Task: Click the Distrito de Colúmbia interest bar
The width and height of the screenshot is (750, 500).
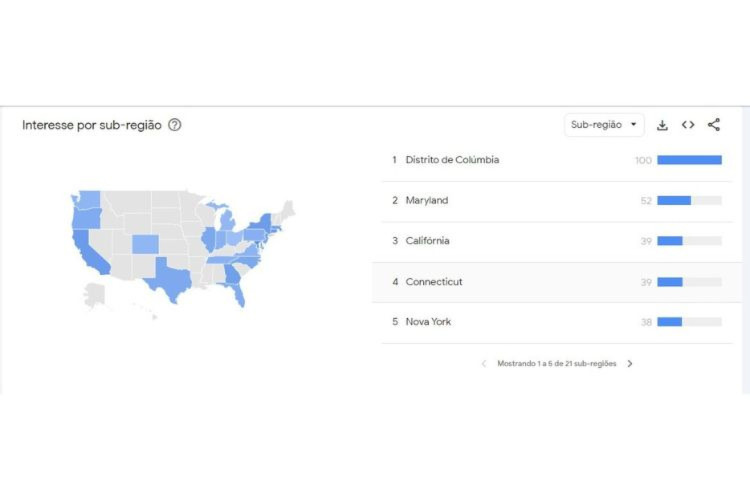Action: point(689,160)
